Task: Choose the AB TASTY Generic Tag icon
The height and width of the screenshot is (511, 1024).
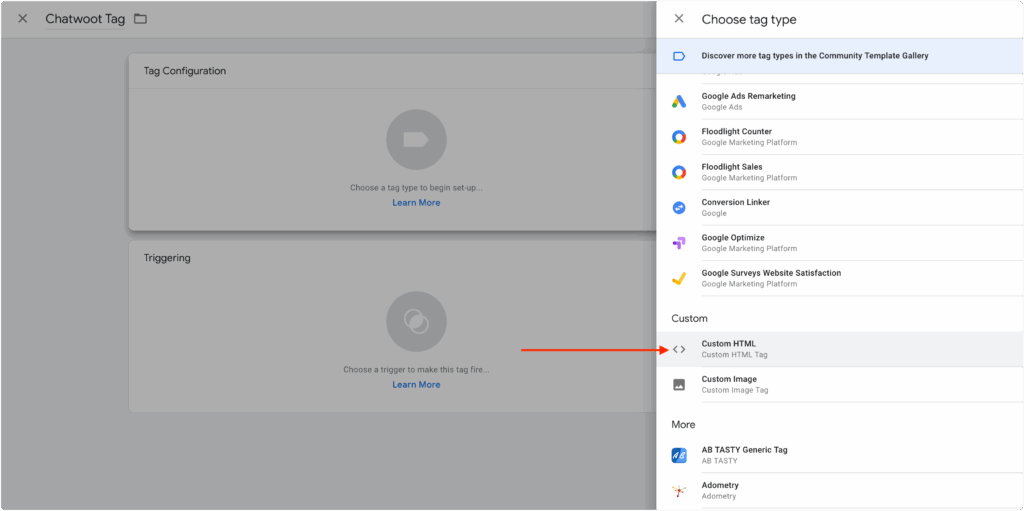Action: (679, 455)
